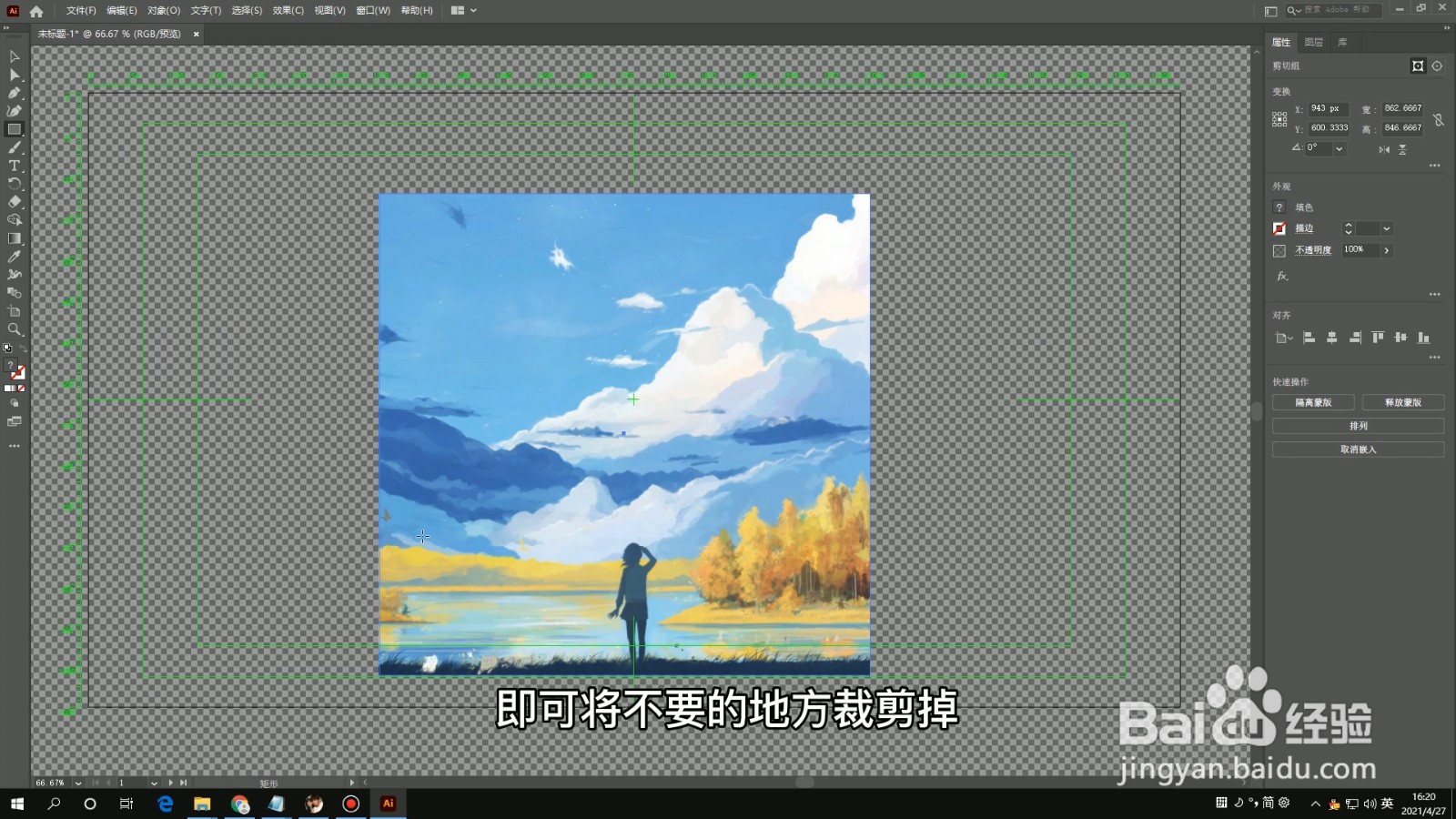Image resolution: width=1456 pixels, height=819 pixels.
Task: Open the zoom level dropdown
Action: click(x=78, y=783)
